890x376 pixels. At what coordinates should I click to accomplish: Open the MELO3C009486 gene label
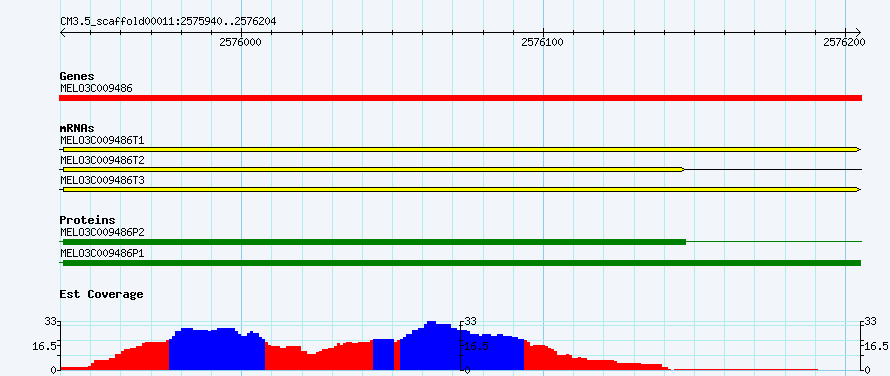tap(96, 89)
